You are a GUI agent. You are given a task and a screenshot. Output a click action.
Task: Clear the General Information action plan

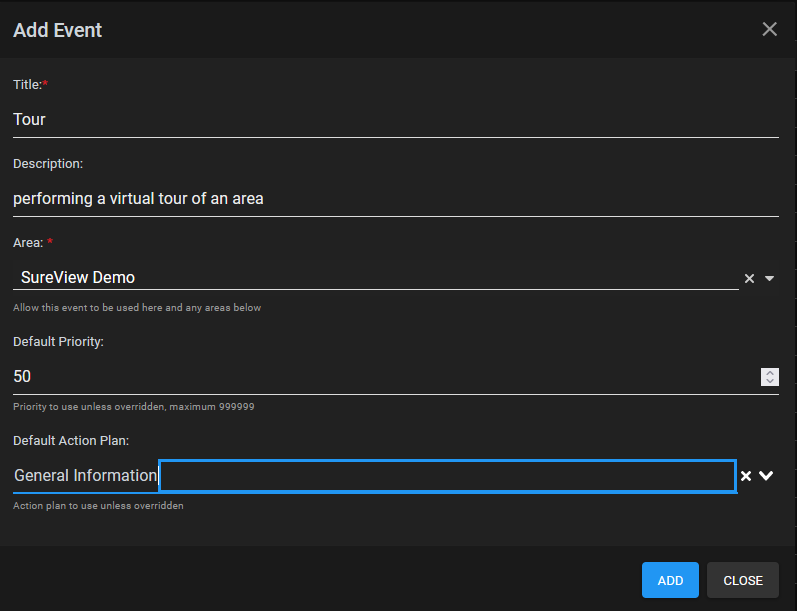(746, 476)
